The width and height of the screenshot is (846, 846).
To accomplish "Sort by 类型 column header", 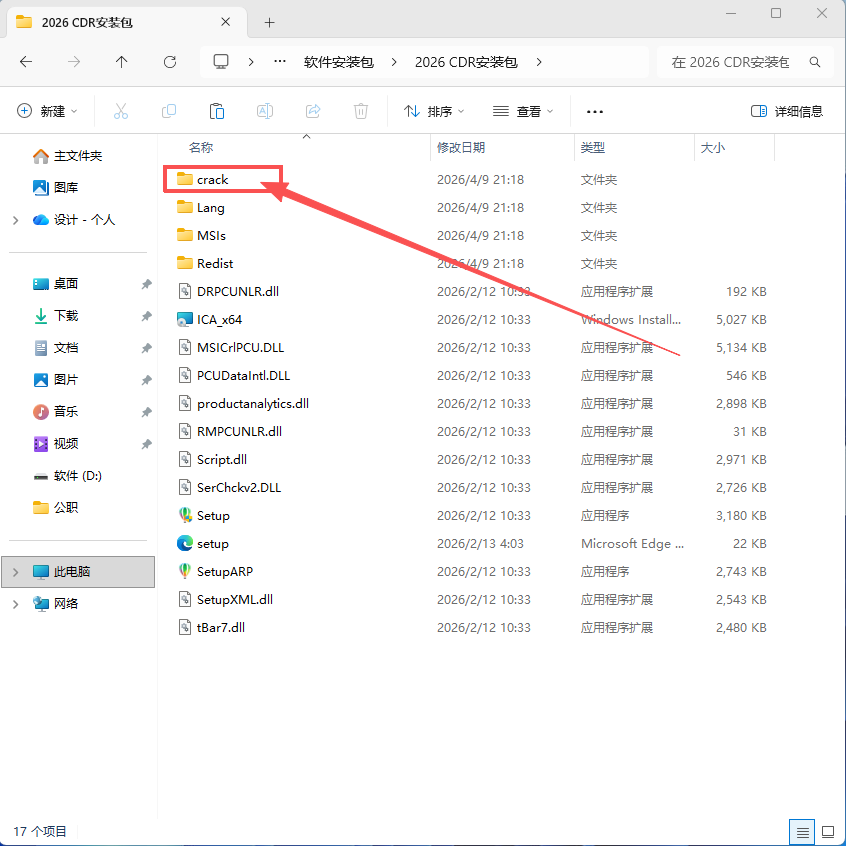I will pos(592,147).
